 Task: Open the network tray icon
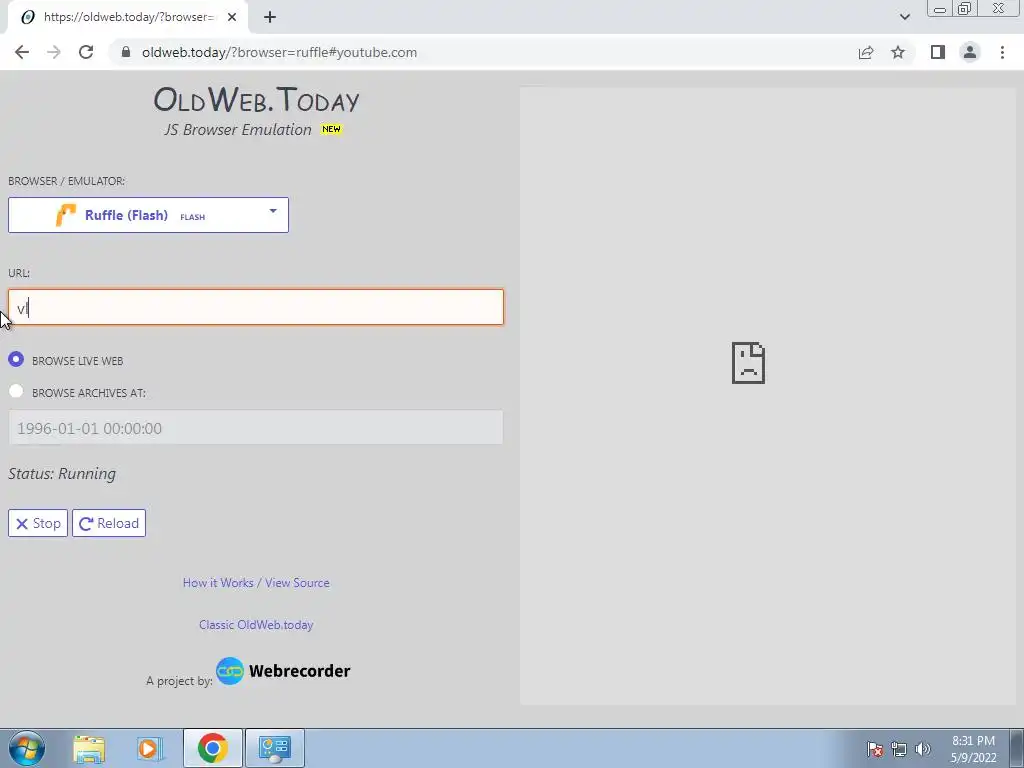(x=899, y=749)
